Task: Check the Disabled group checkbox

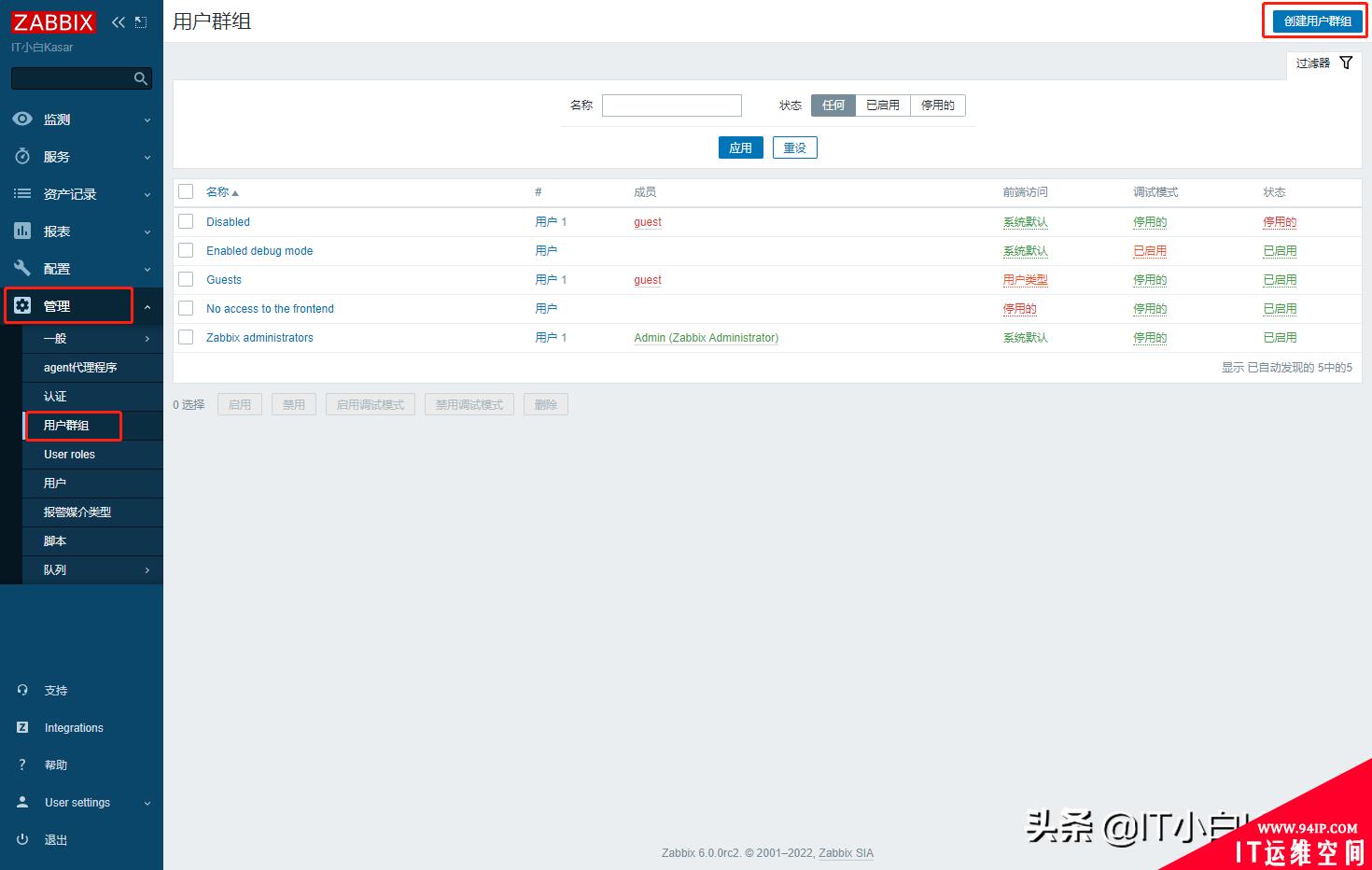Action: pyautogui.click(x=186, y=221)
